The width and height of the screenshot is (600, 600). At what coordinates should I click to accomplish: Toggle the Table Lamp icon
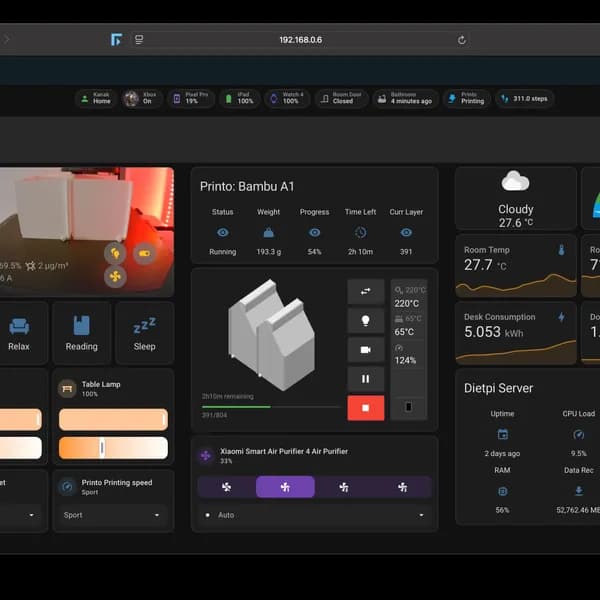pyautogui.click(x=67, y=388)
